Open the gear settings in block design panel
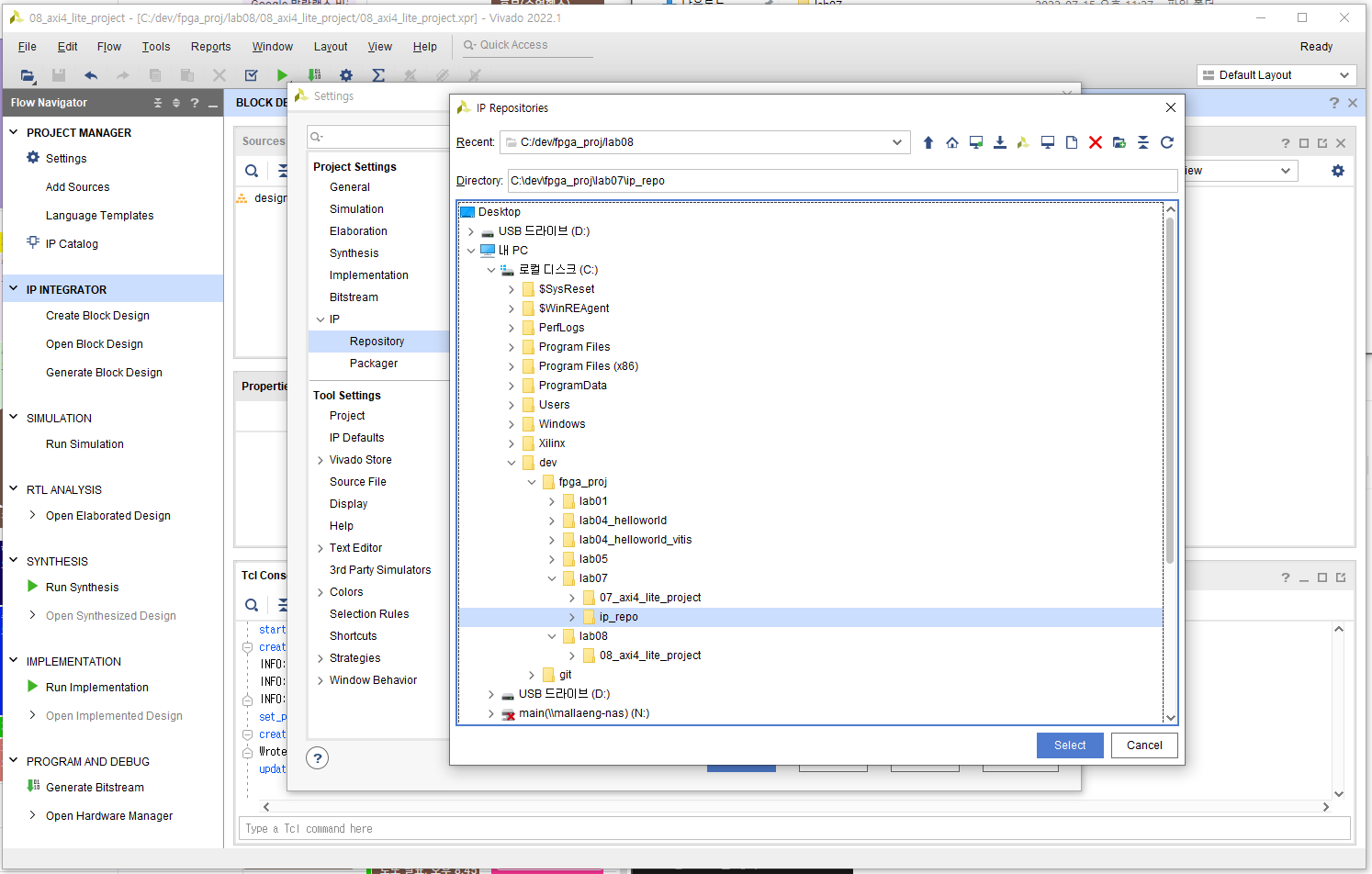The height and width of the screenshot is (874, 1372). (x=1338, y=171)
